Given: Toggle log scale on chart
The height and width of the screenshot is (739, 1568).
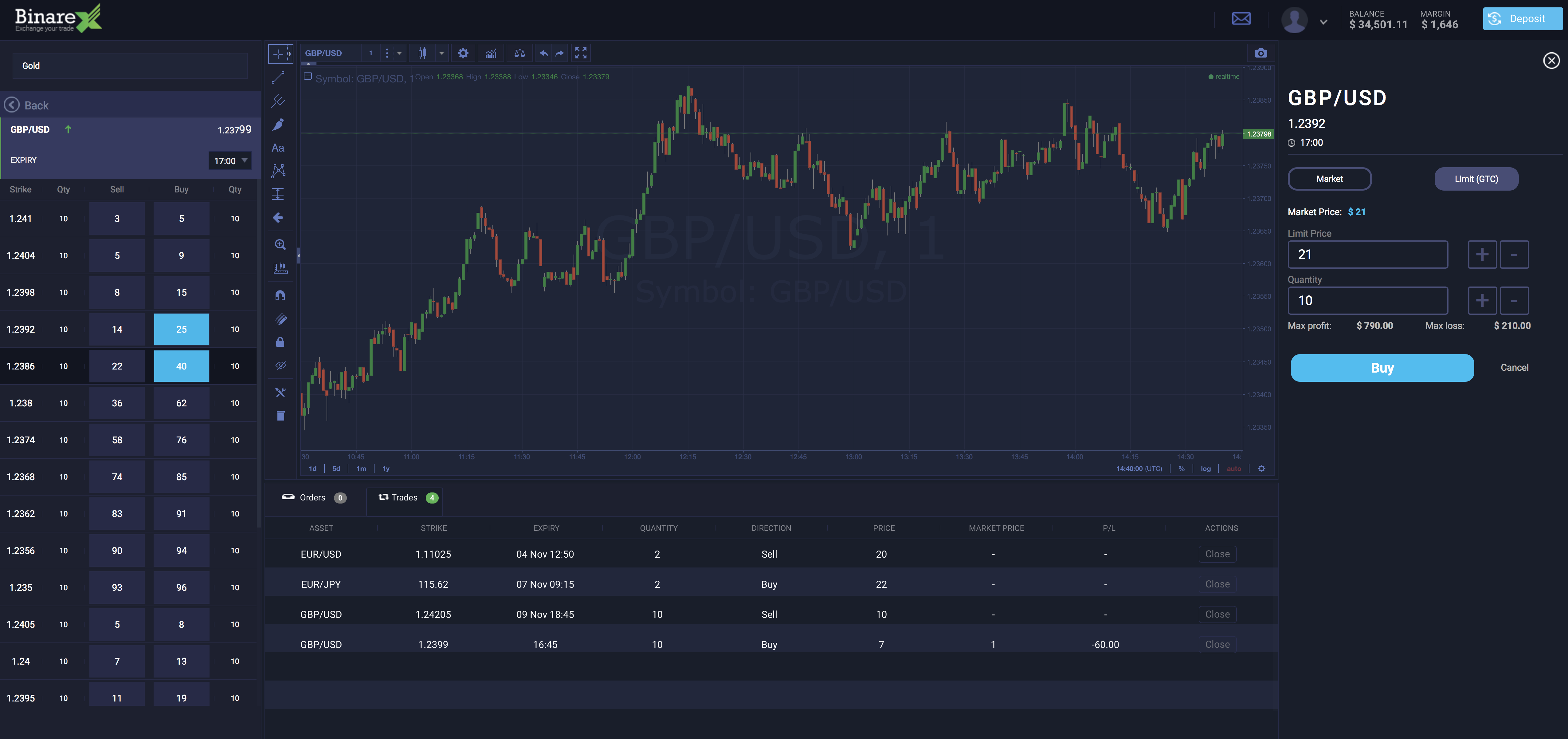Looking at the screenshot, I should point(1205,468).
